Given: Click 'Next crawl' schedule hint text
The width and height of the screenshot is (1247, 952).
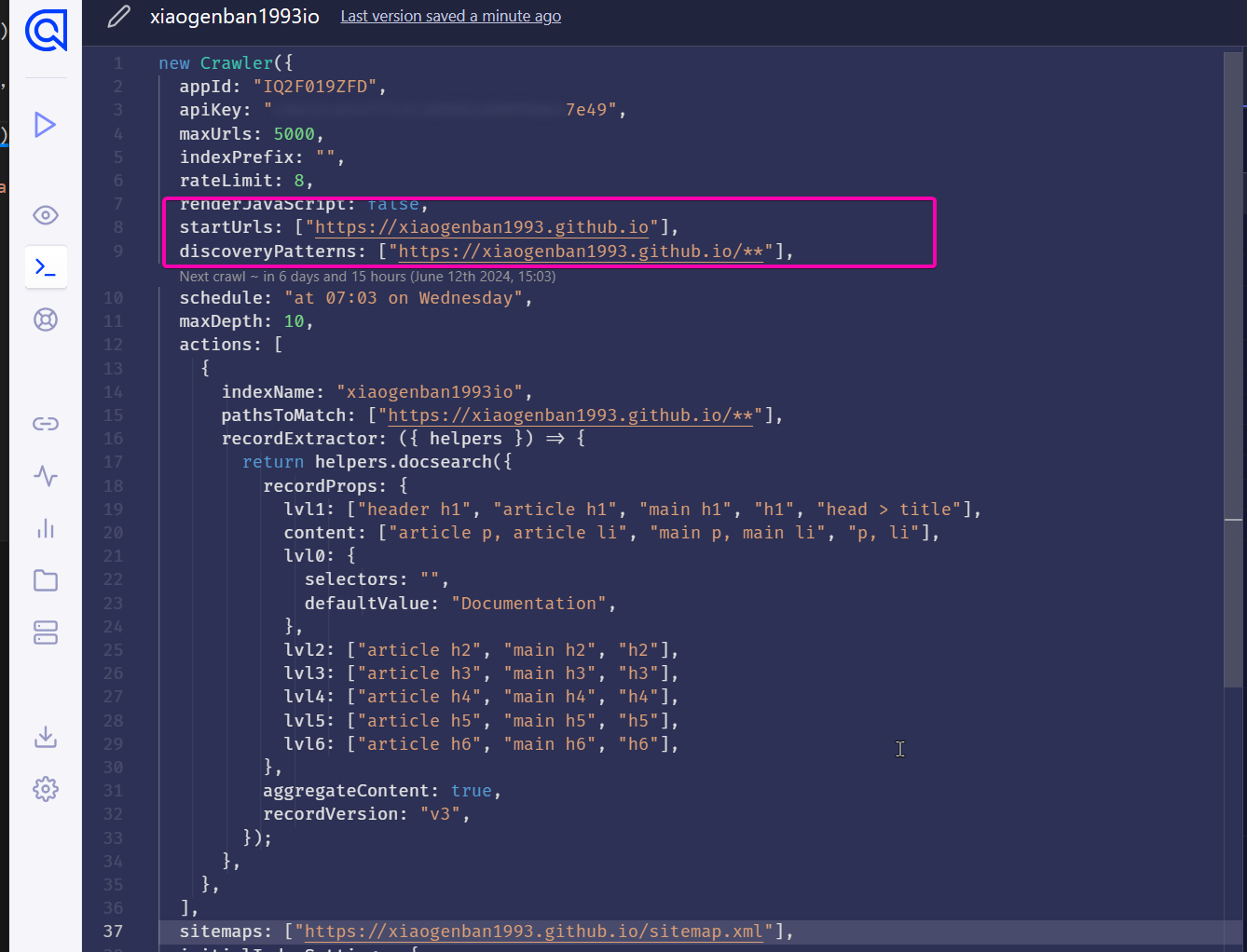Looking at the screenshot, I should [x=367, y=277].
